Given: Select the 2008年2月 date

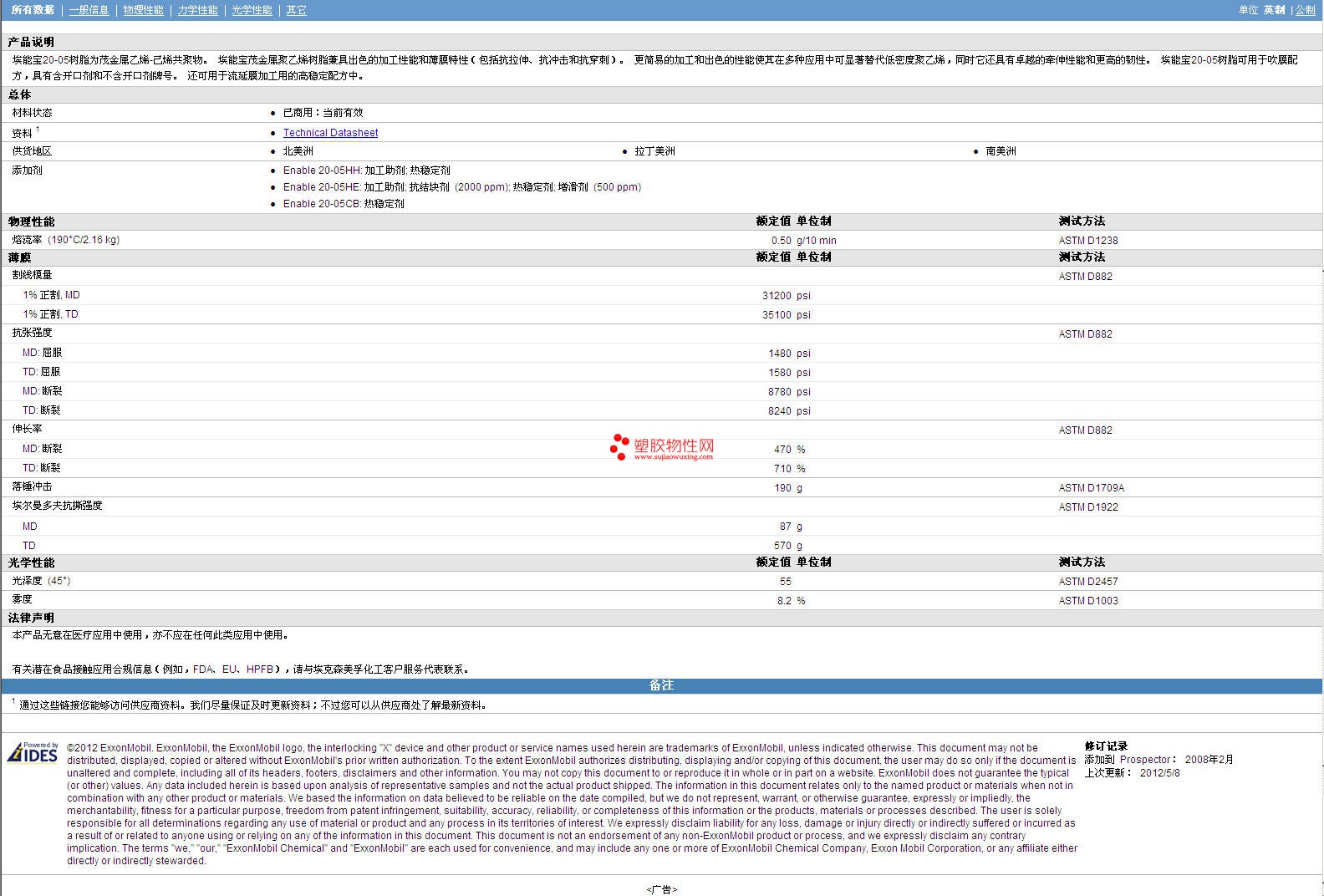Looking at the screenshot, I should click(x=1209, y=760).
